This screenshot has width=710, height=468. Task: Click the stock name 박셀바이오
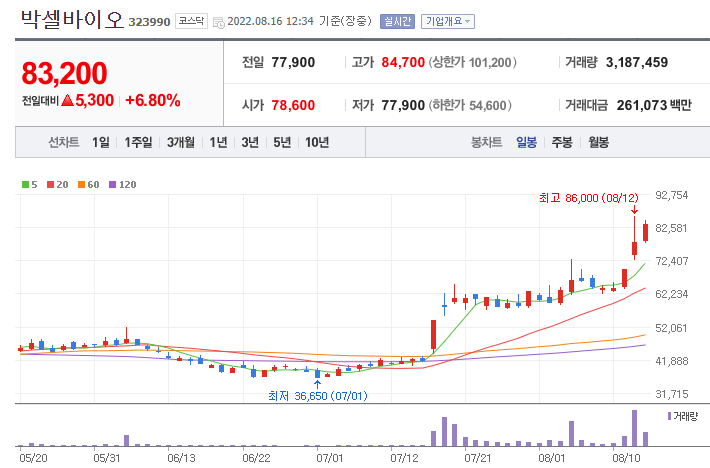(x=72, y=19)
